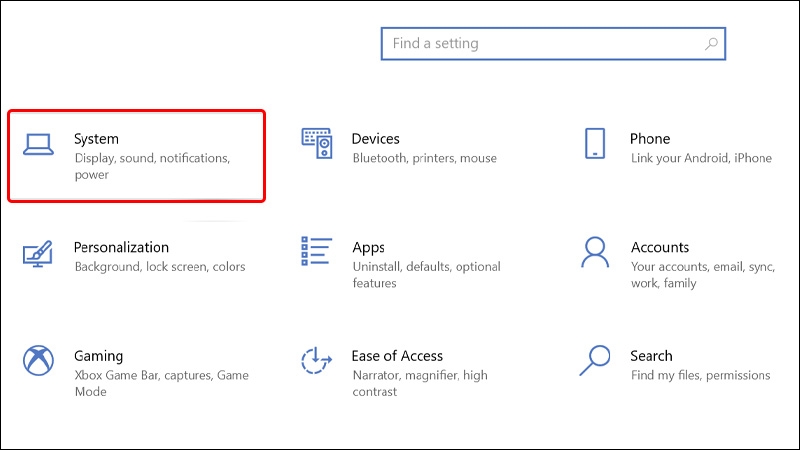The width and height of the screenshot is (800, 450).
Task: Click the Ease of Access icon
Action: click(316, 360)
